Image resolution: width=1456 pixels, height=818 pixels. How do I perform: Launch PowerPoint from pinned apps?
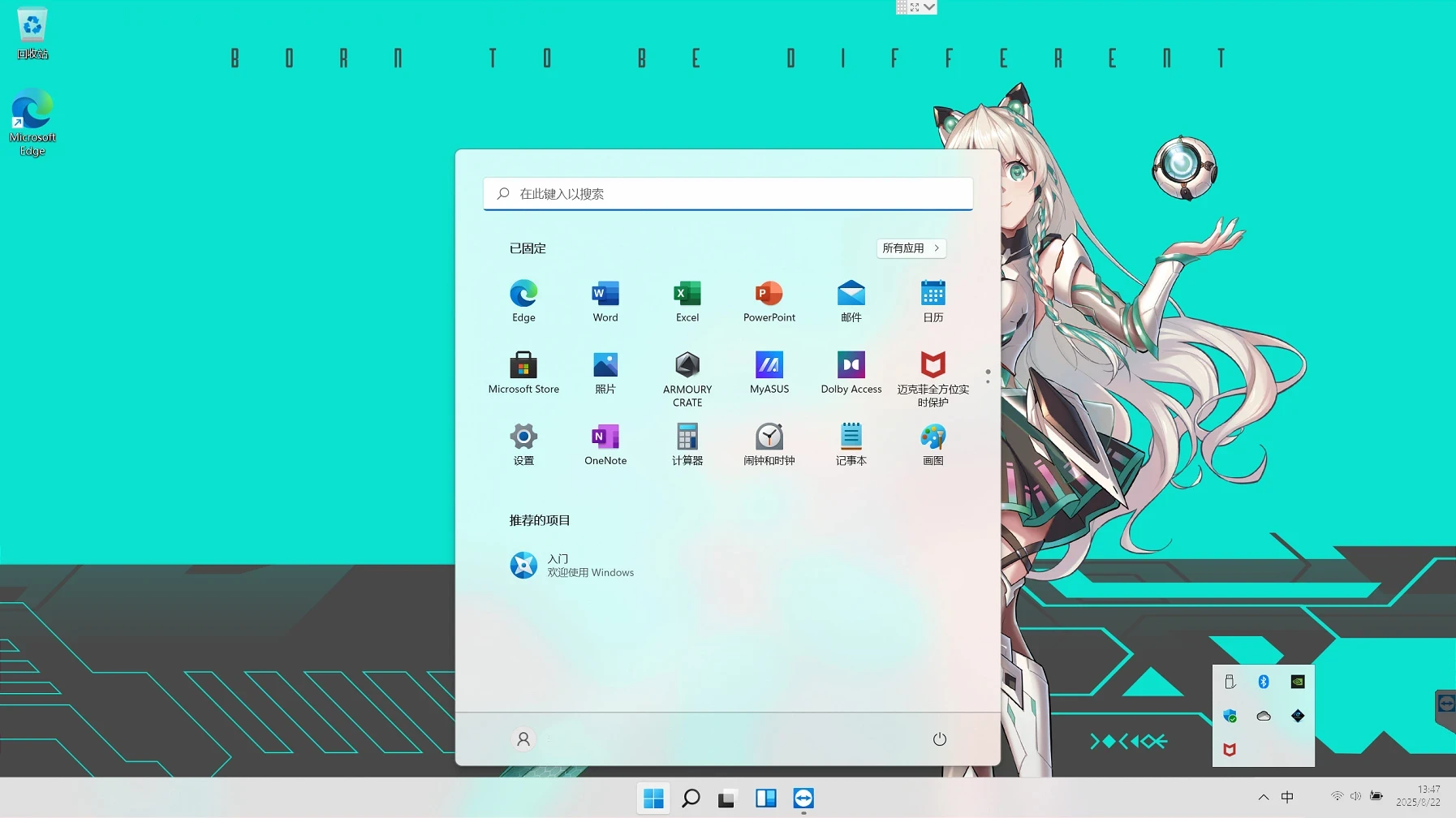(769, 301)
